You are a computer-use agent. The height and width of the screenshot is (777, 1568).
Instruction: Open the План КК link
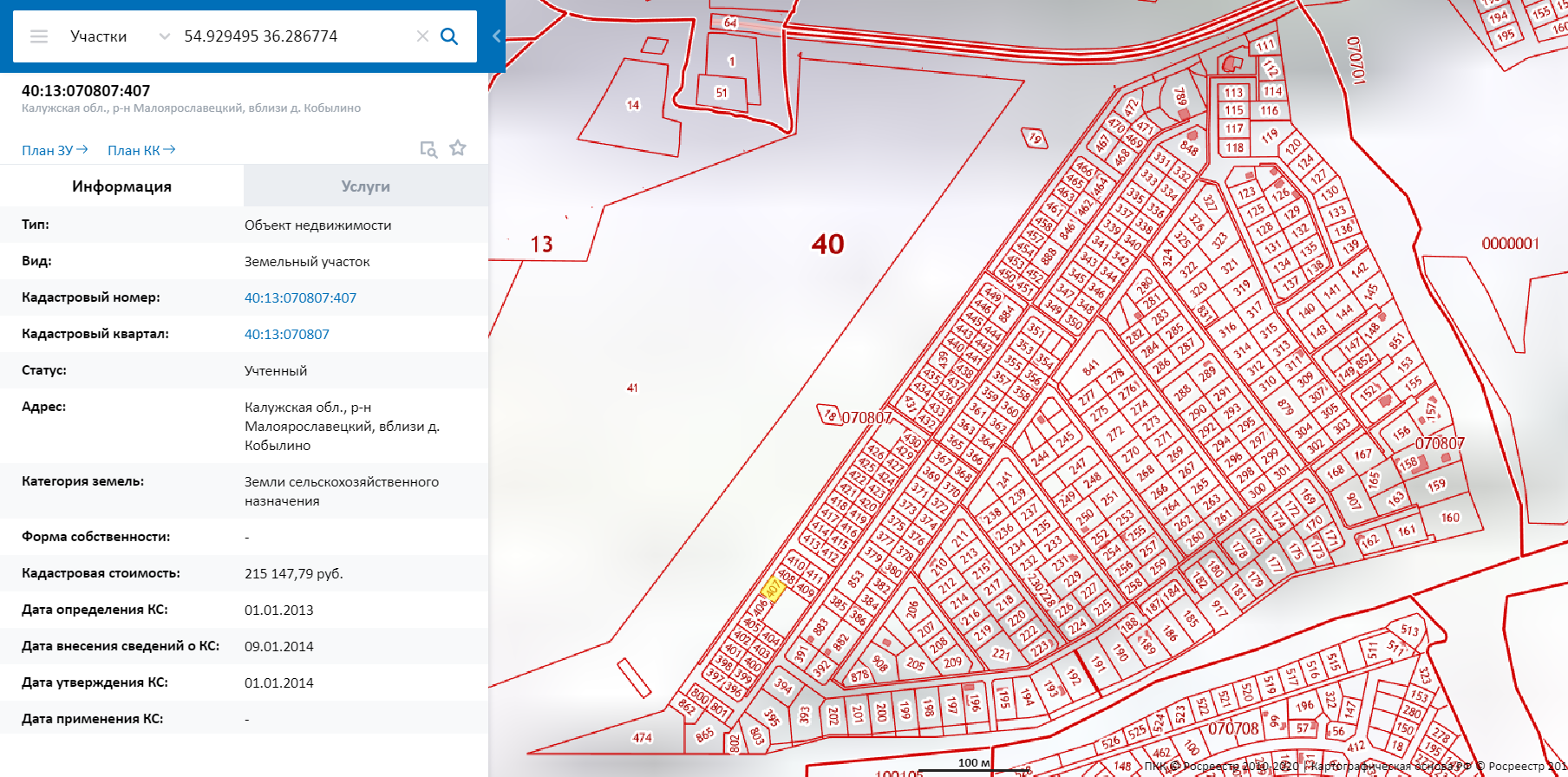(141, 150)
